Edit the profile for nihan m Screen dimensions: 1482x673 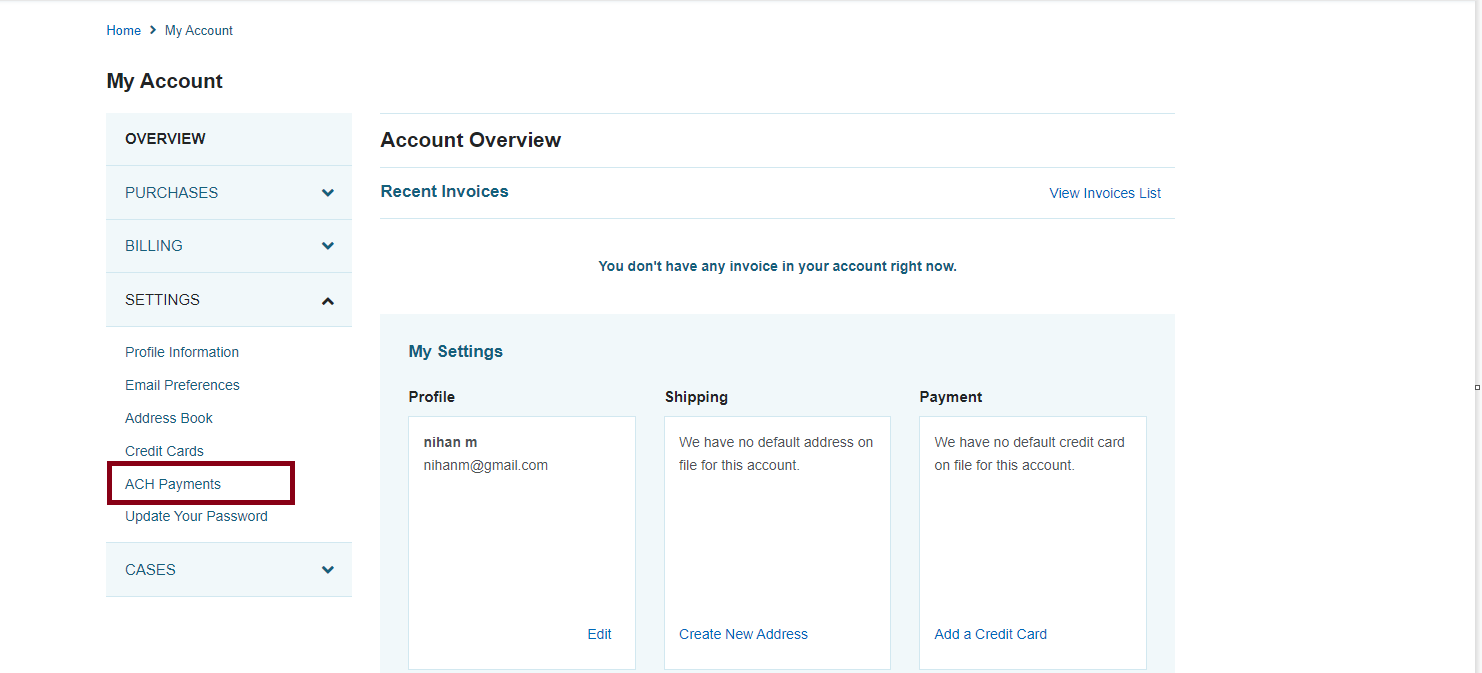coord(599,634)
